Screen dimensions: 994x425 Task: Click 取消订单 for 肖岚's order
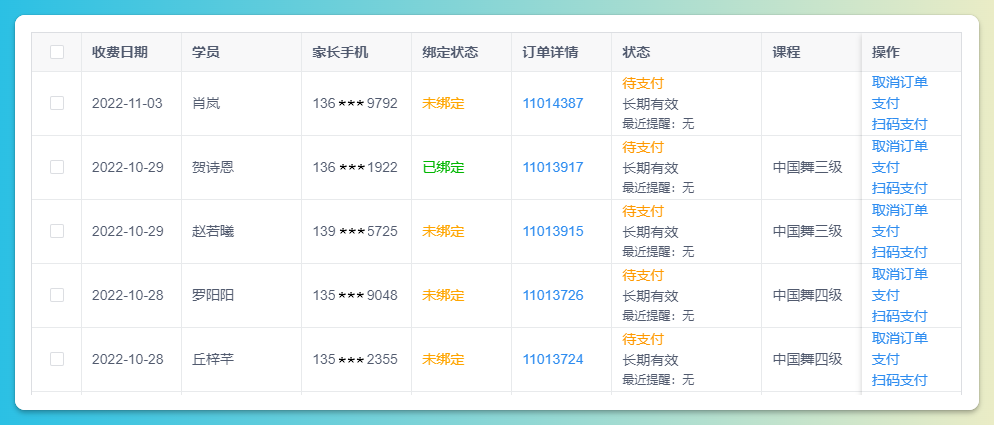[900, 82]
